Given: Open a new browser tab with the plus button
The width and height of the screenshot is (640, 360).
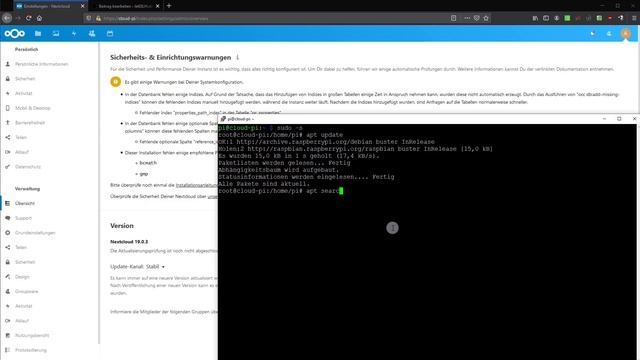Looking at the screenshot, I should point(169,6).
